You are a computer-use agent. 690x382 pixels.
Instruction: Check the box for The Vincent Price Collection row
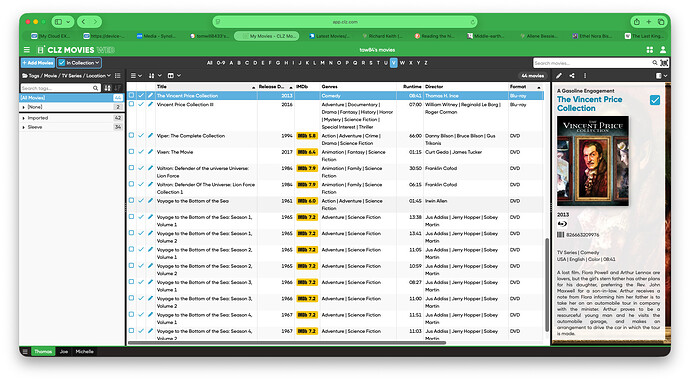(x=131, y=95)
